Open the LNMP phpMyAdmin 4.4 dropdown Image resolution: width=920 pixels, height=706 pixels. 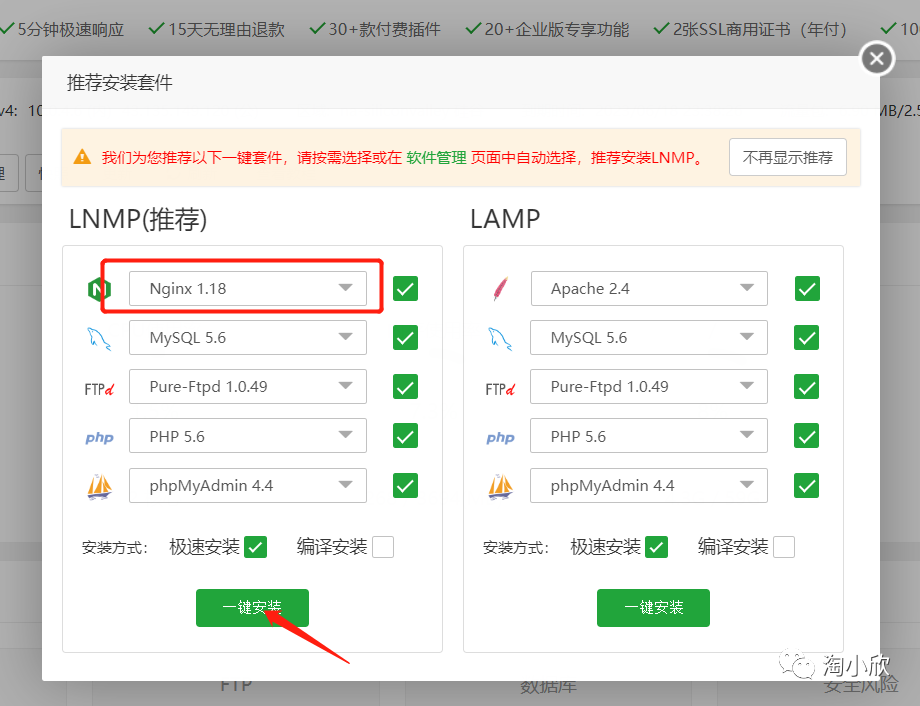click(x=248, y=485)
